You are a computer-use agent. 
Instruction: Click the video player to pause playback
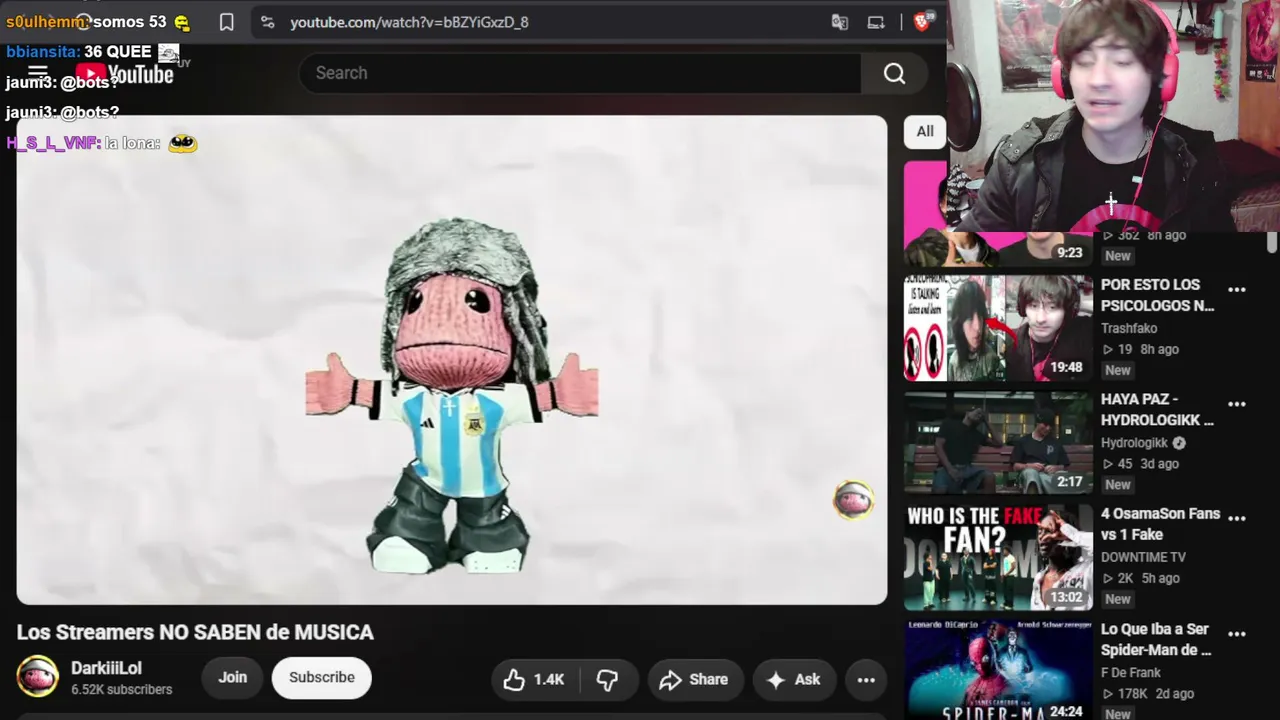tap(452, 360)
